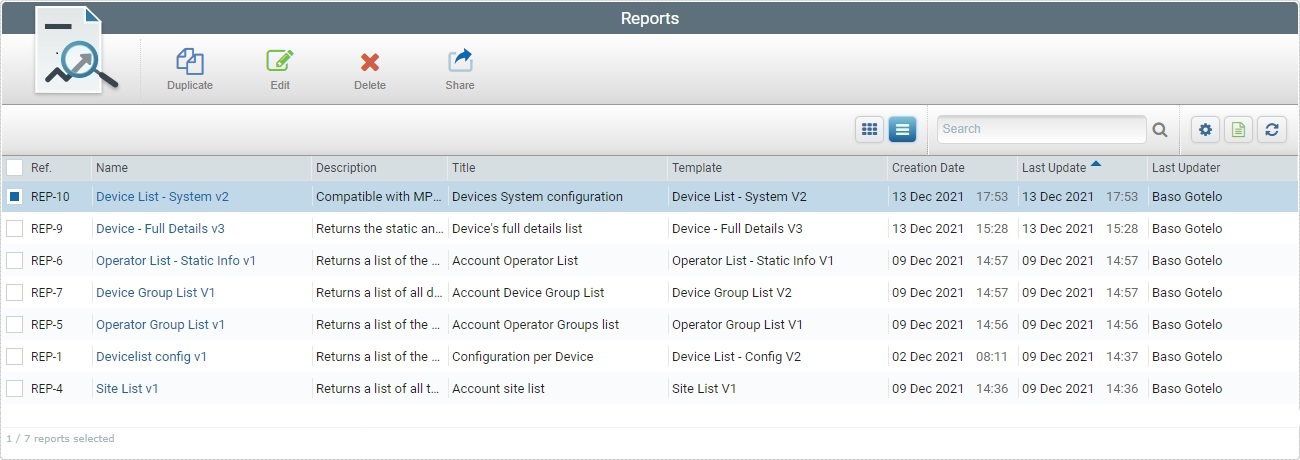The height and width of the screenshot is (460, 1300).
Task: Sort by the Name column header
Action: [x=112, y=168]
